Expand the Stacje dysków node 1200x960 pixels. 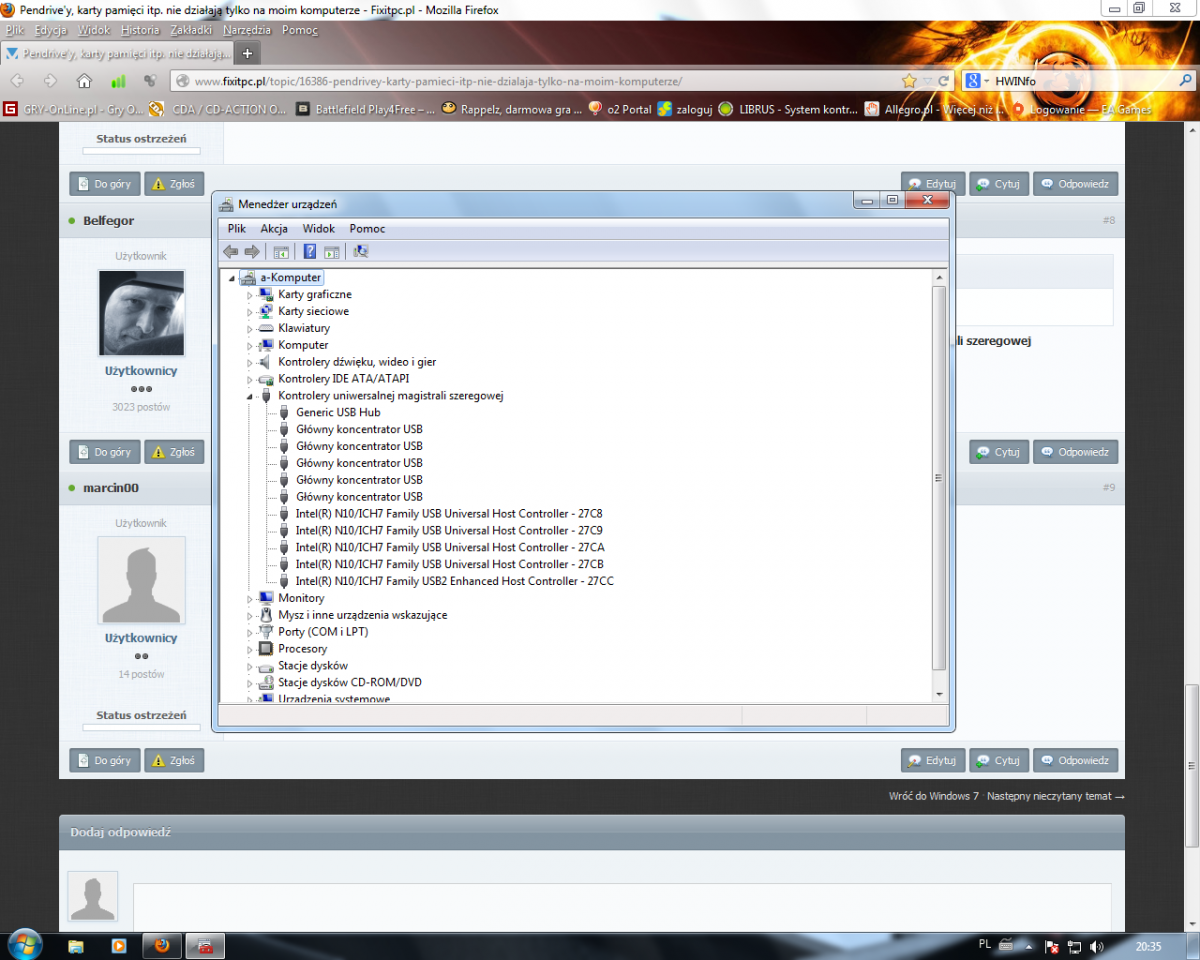tap(251, 666)
